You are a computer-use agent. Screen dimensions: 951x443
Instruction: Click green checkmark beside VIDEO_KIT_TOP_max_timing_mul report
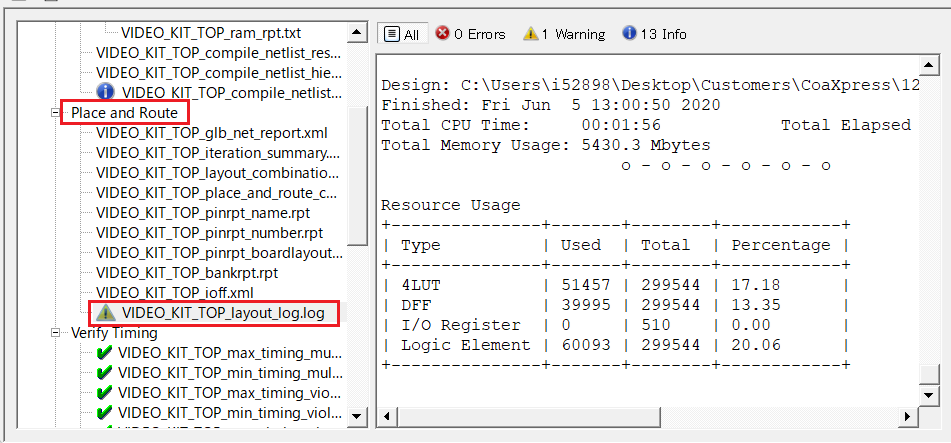pyautogui.click(x=104, y=353)
